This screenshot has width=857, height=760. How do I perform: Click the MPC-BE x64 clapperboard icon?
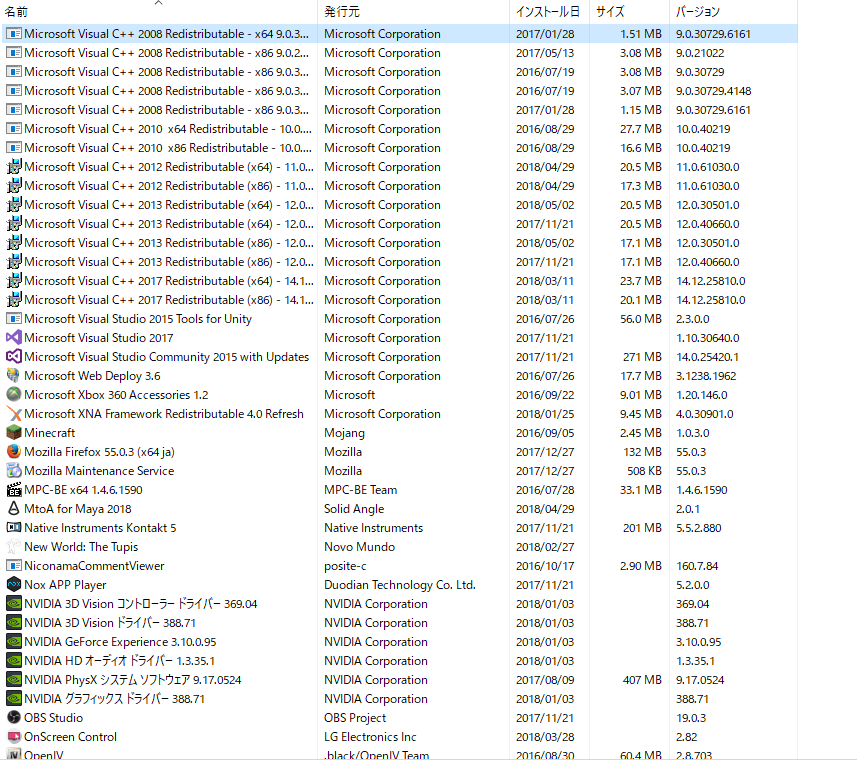14,490
